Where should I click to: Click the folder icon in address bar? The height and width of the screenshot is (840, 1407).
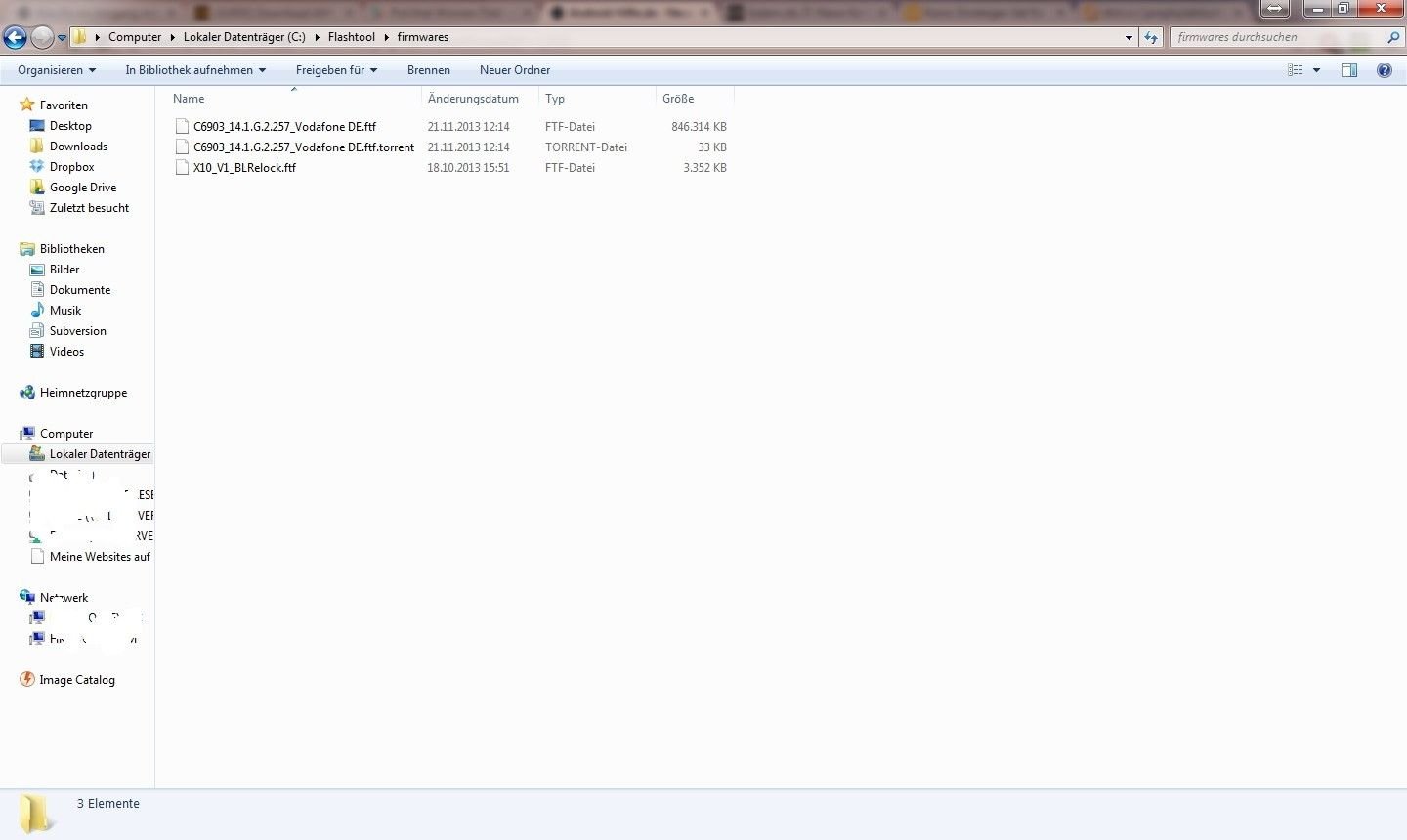click(80, 37)
